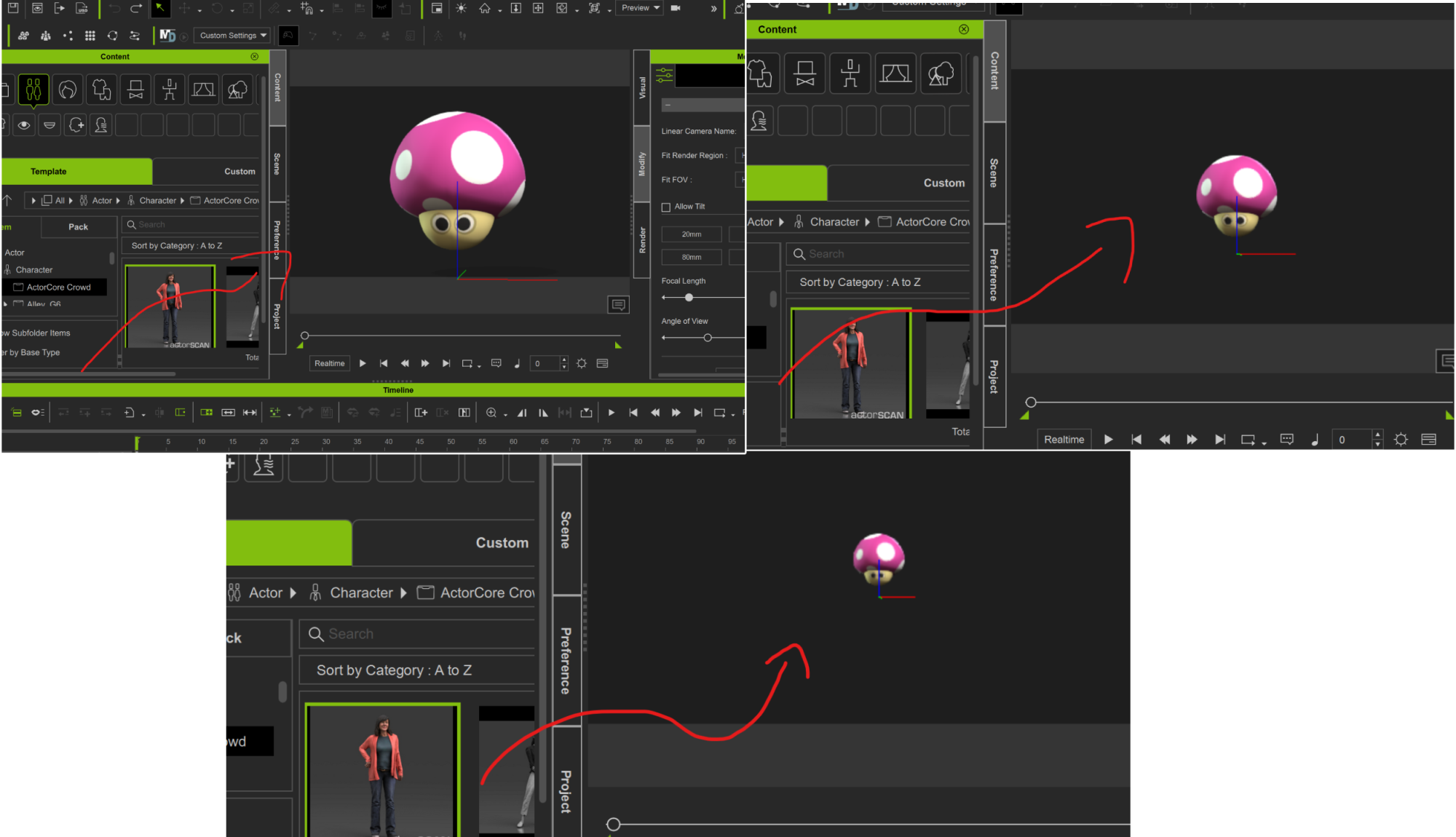The width and height of the screenshot is (1456, 837).
Task: Click the eye sub-category icon in Content
Action: pos(24,125)
